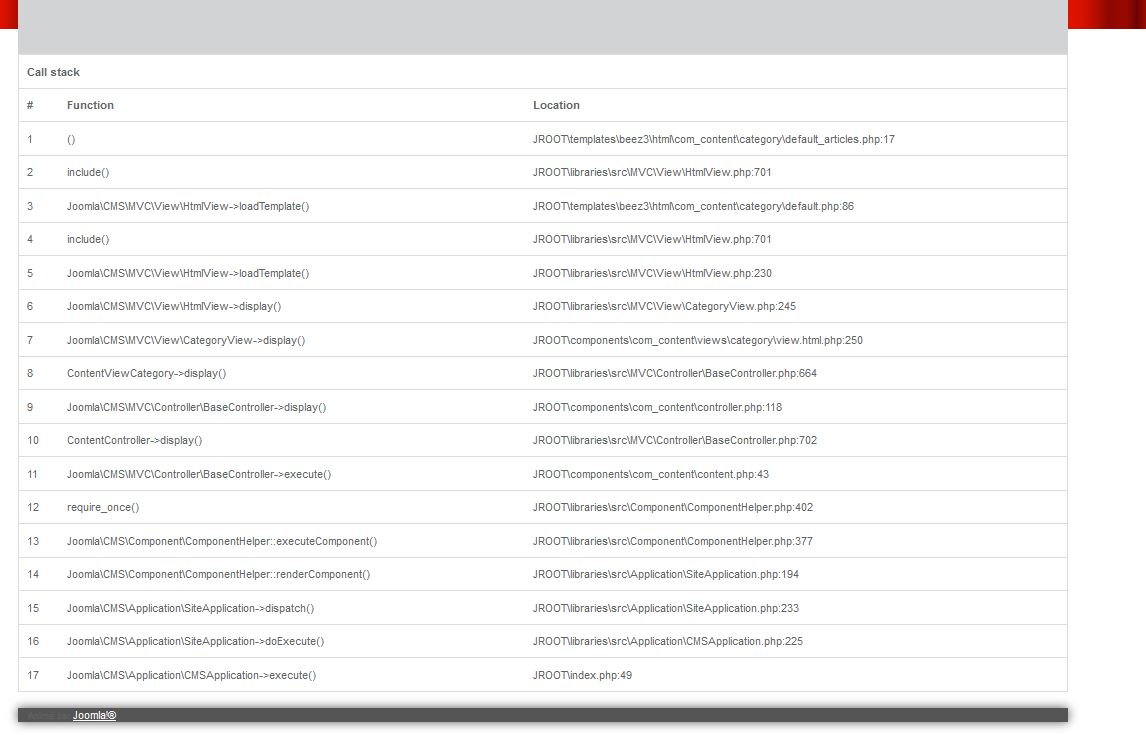The height and width of the screenshot is (735, 1146).
Task: Click the Function column header
Action: [x=90, y=105]
